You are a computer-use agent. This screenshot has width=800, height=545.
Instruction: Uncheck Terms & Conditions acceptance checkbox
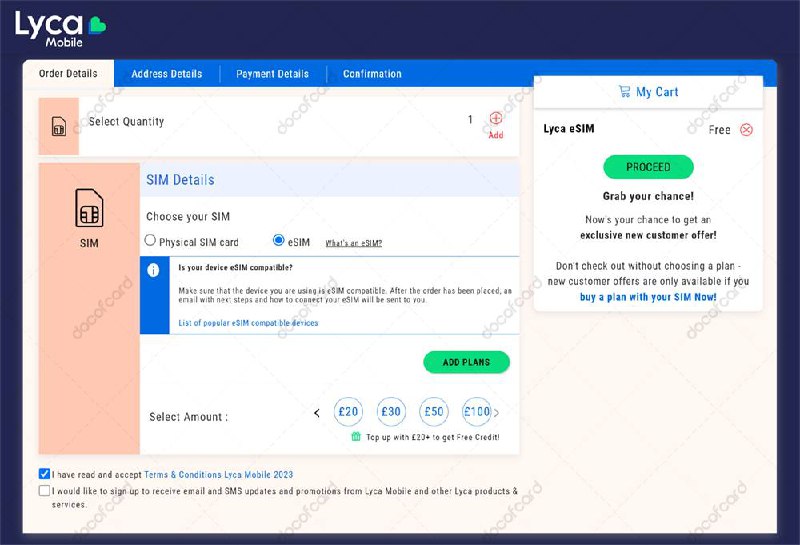pos(44,473)
